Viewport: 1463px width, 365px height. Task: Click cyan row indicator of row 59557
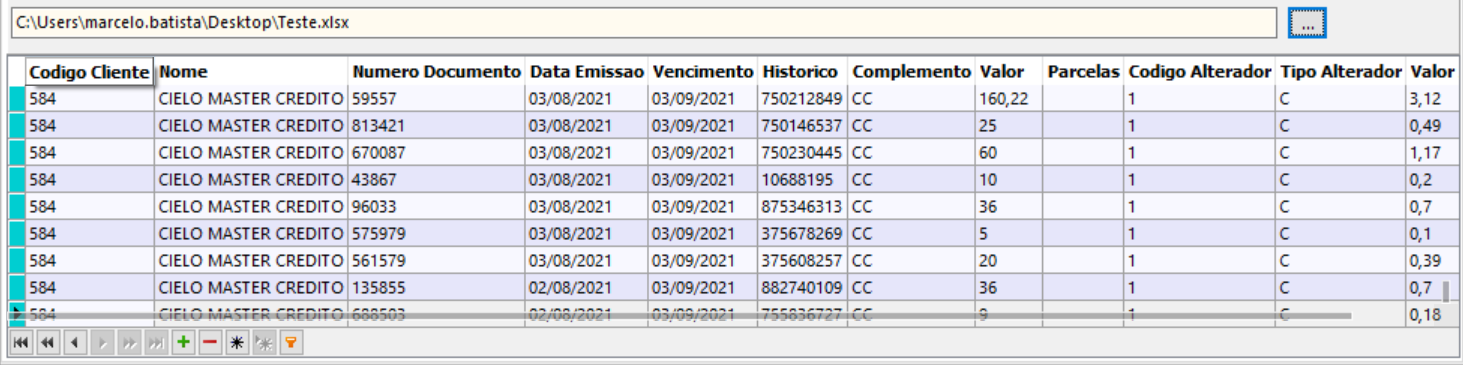(17, 99)
